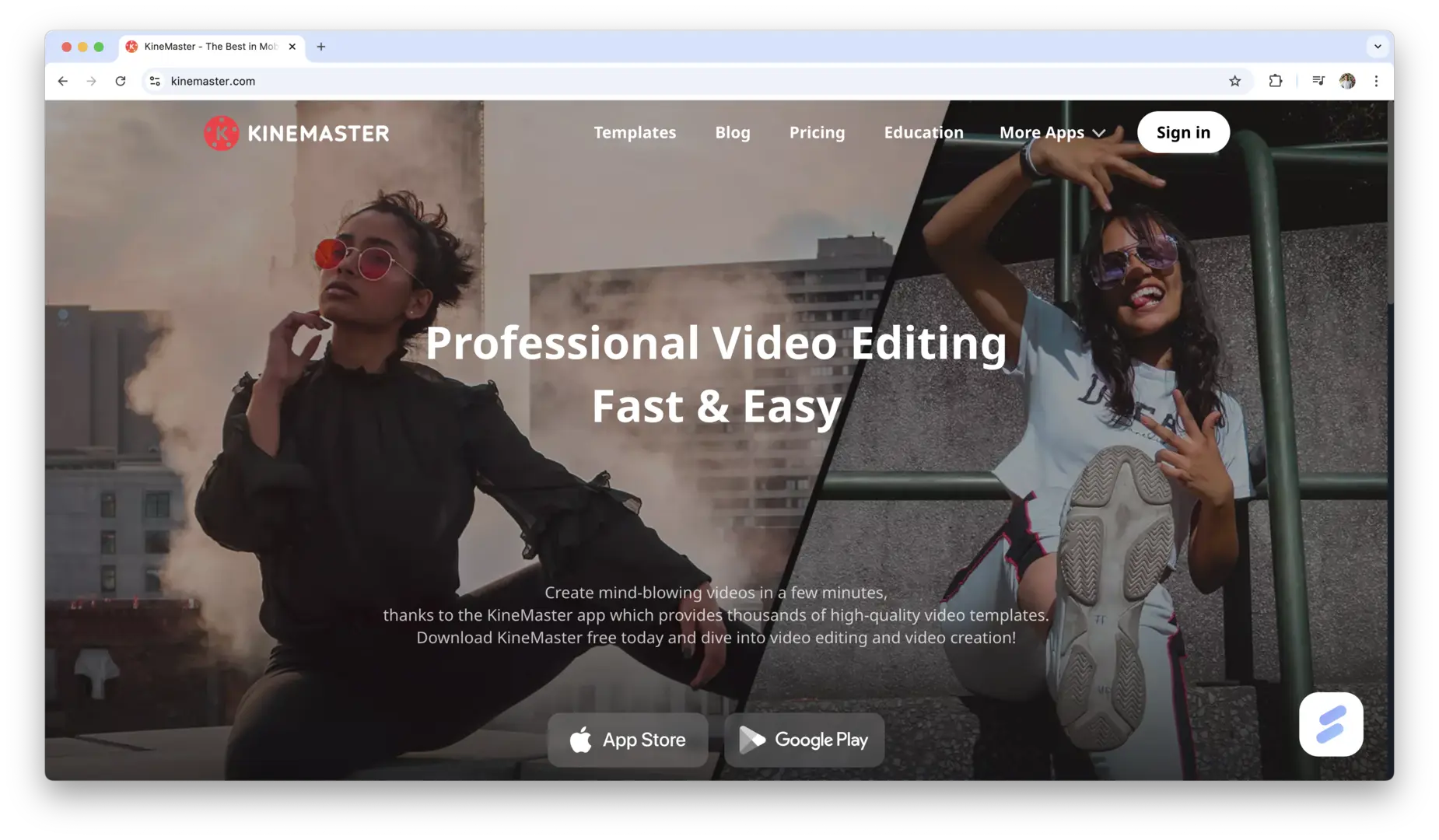Download from the App Store button
Screen dimensions: 1439x840
pyautogui.click(x=628, y=740)
